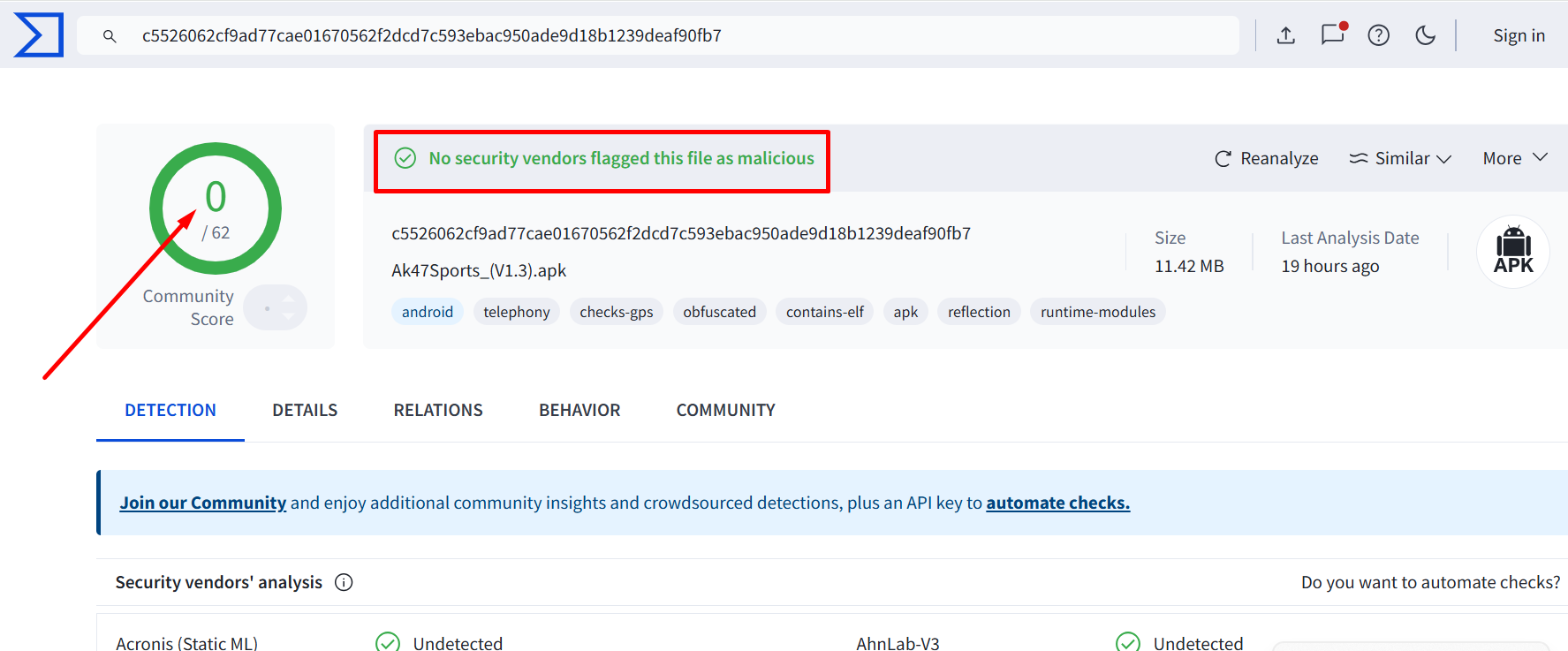This screenshot has height=651, width=1568.
Task: Open the VirusTotal logo home icon
Action: pyautogui.click(x=39, y=35)
